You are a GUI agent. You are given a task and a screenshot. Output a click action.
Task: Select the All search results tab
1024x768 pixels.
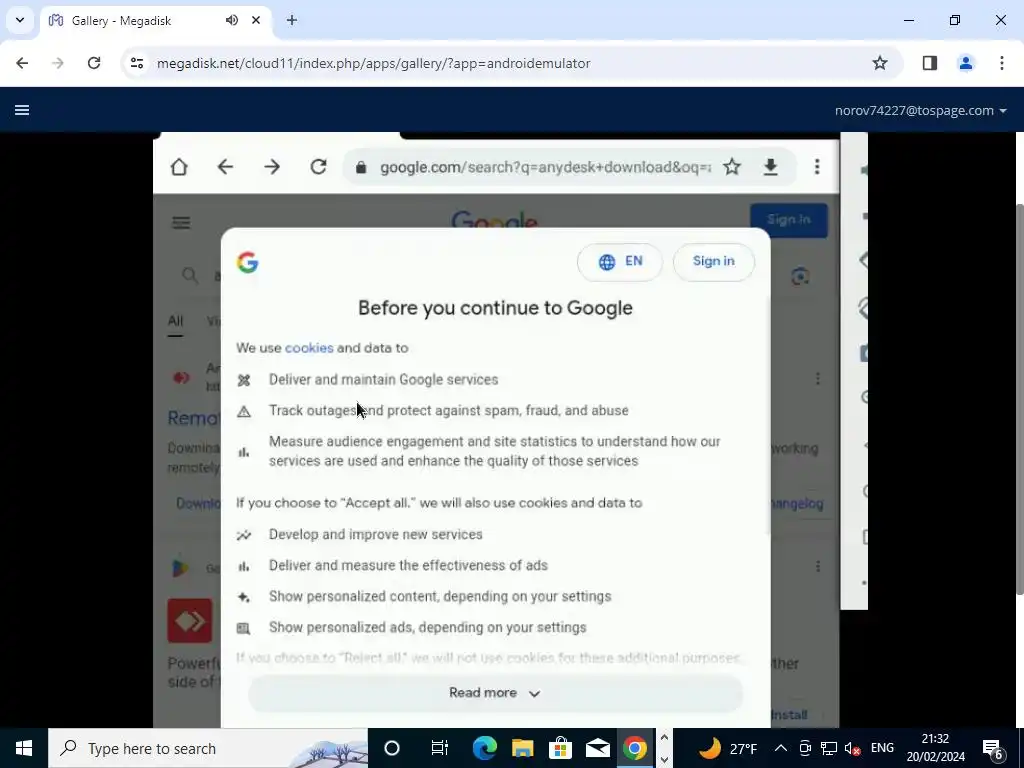click(x=175, y=321)
